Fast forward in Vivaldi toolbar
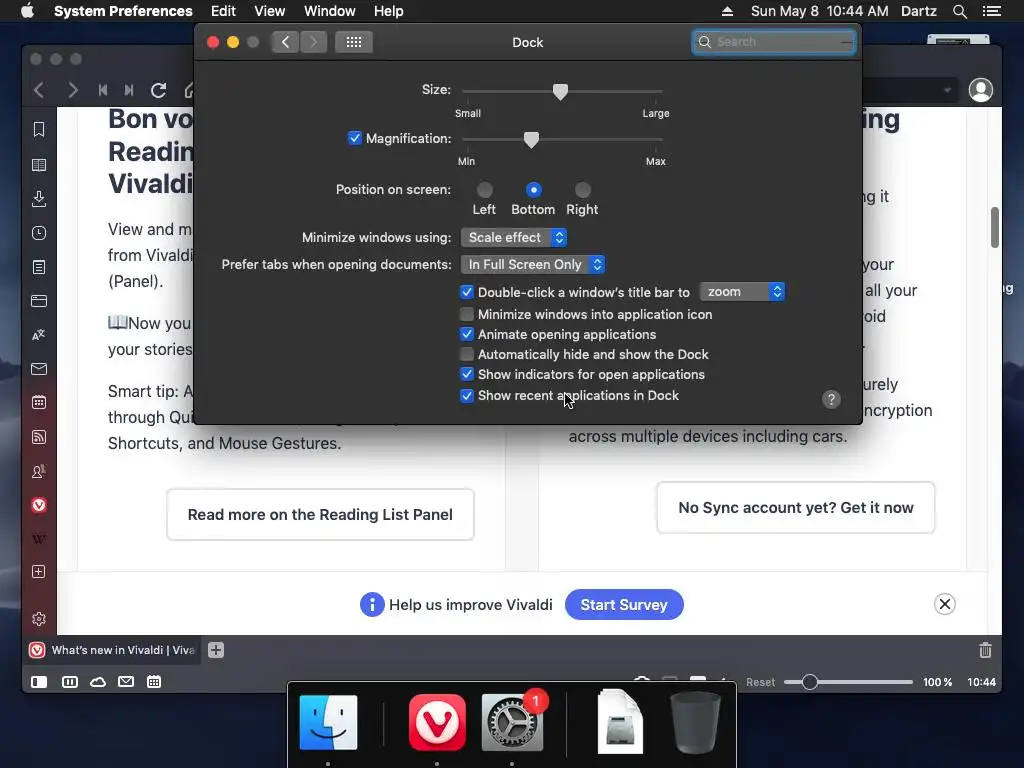 129,90
